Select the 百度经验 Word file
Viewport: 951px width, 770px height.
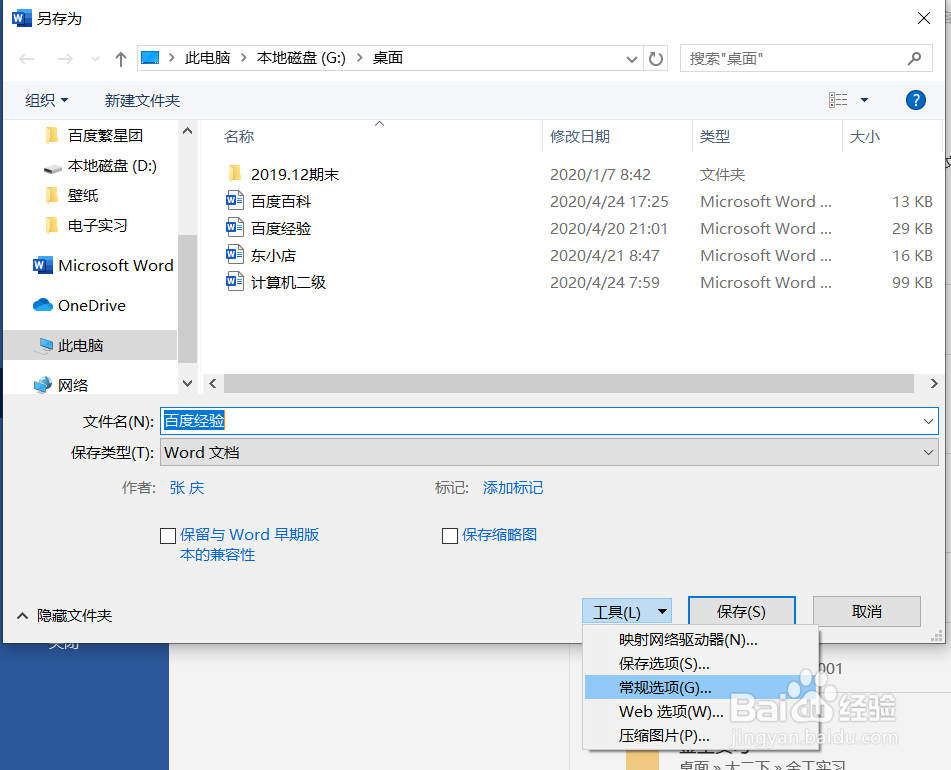point(281,229)
